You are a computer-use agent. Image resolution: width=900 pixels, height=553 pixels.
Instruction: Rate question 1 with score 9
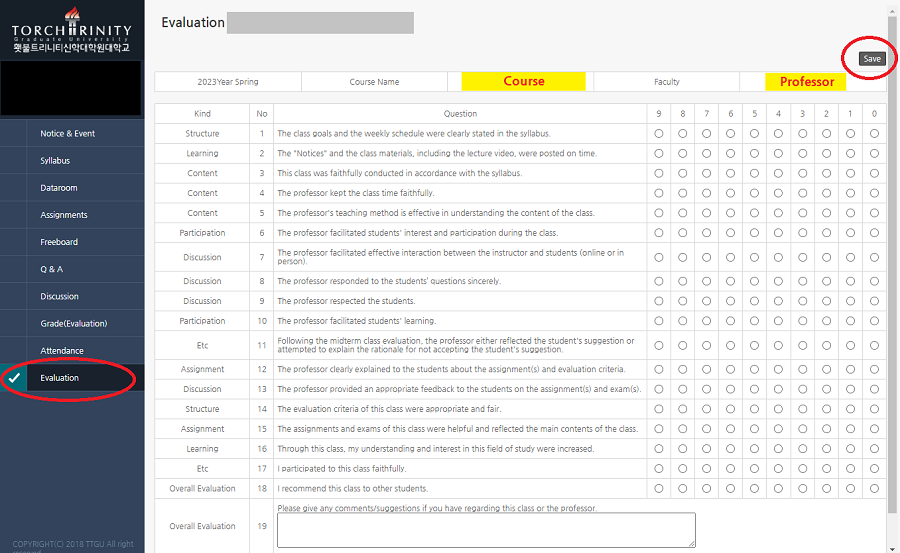[x=658, y=133]
